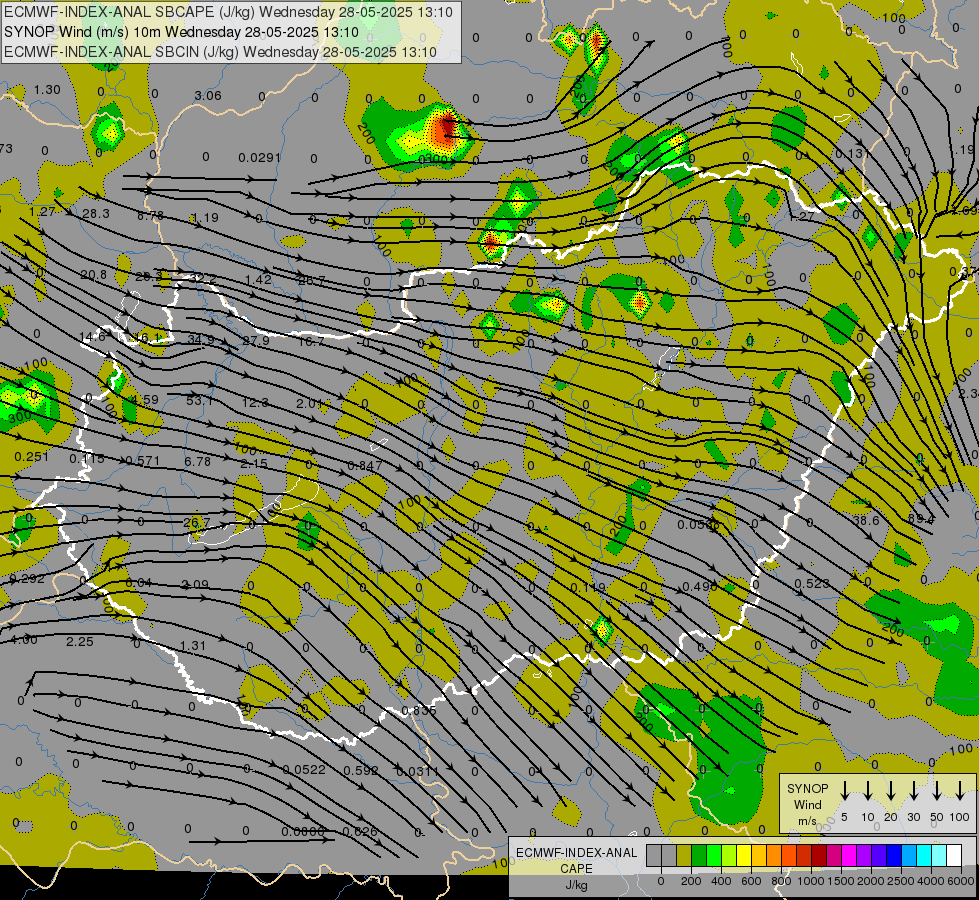Click the map value 27.9

tap(256, 340)
